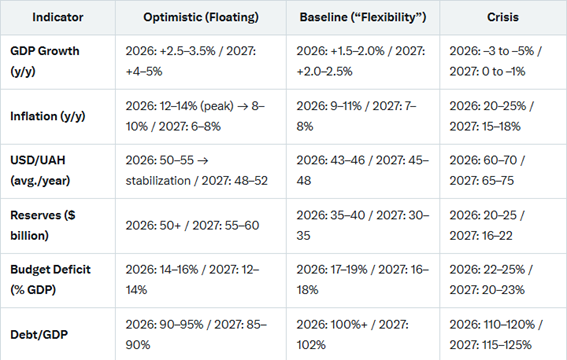
Task: Select the Crisis column header
Action: point(503,17)
